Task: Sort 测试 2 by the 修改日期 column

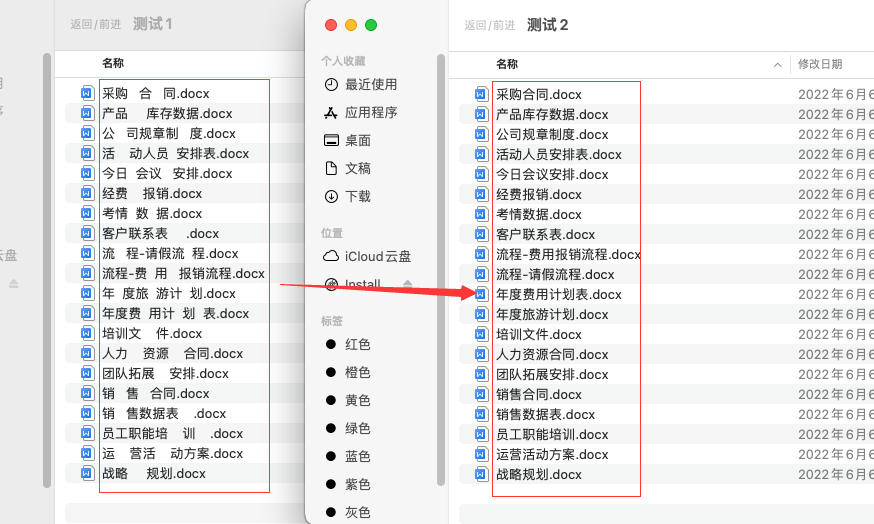Action: (820, 65)
